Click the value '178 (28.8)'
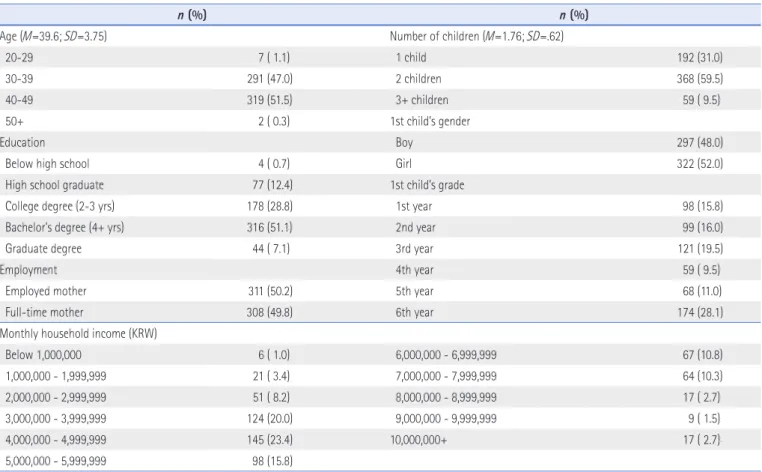This screenshot has width=762, height=472. coord(270,207)
